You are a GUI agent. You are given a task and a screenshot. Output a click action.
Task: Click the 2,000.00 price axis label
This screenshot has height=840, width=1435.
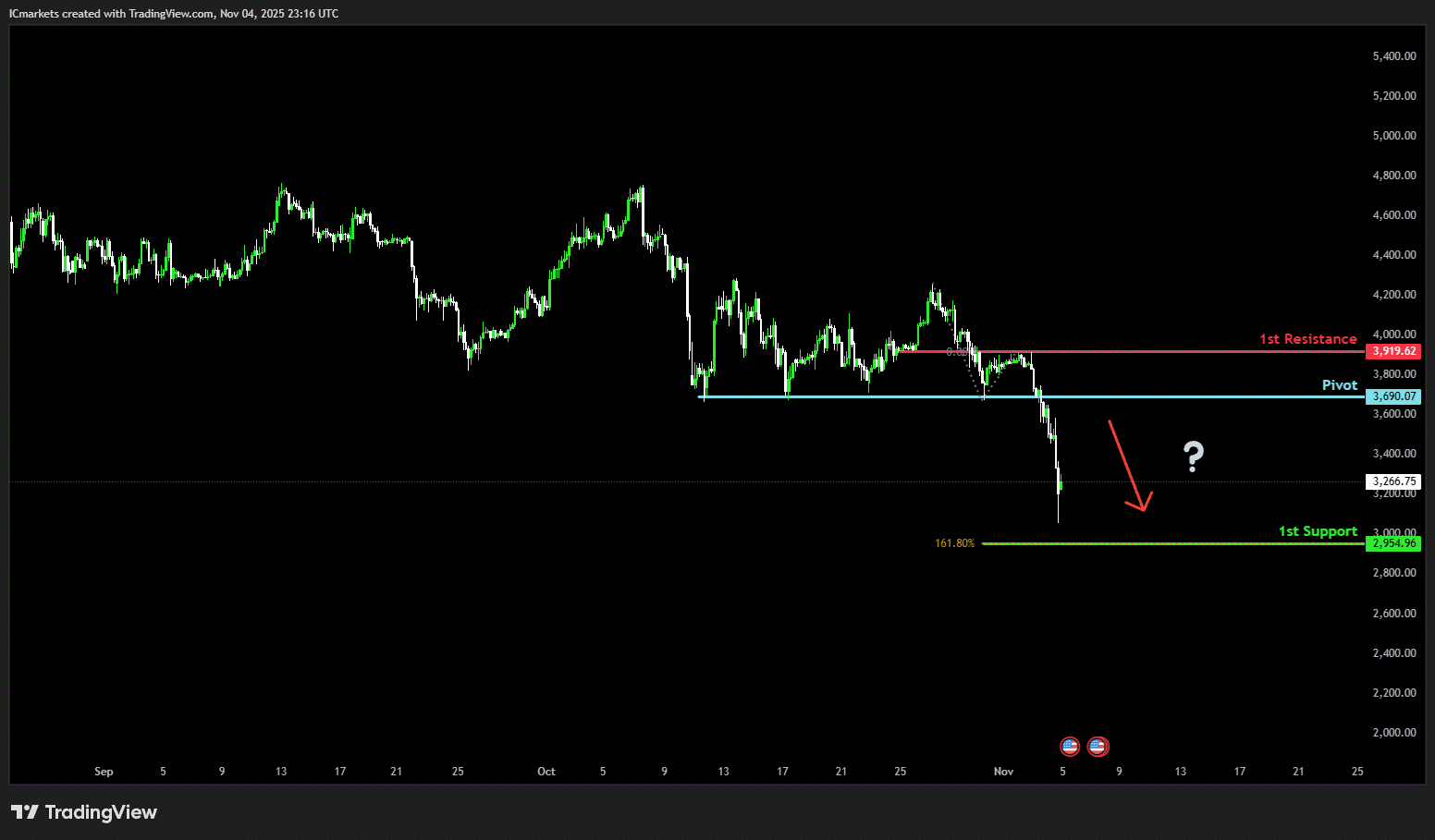click(x=1394, y=733)
